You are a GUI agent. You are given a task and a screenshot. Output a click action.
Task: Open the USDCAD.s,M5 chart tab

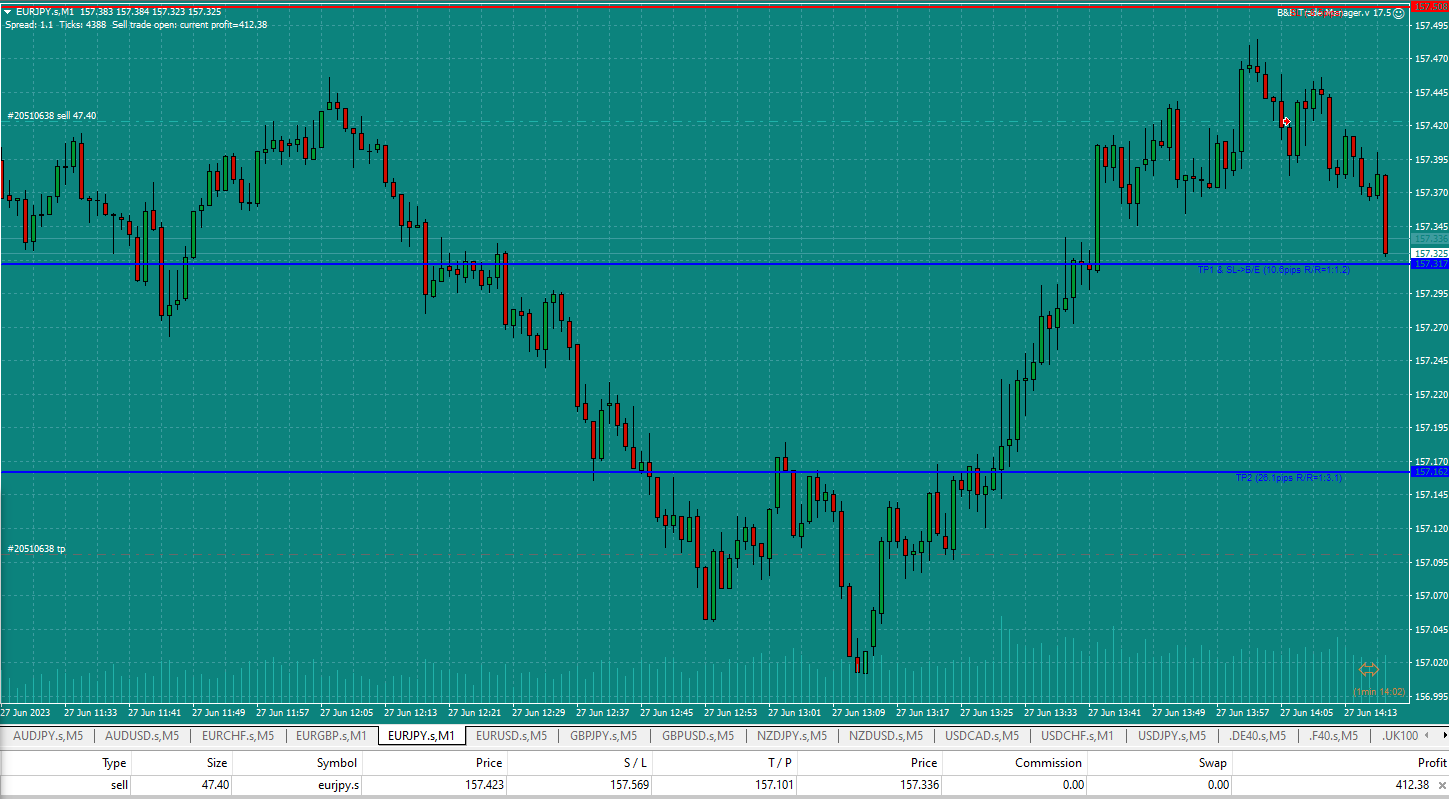coord(982,736)
